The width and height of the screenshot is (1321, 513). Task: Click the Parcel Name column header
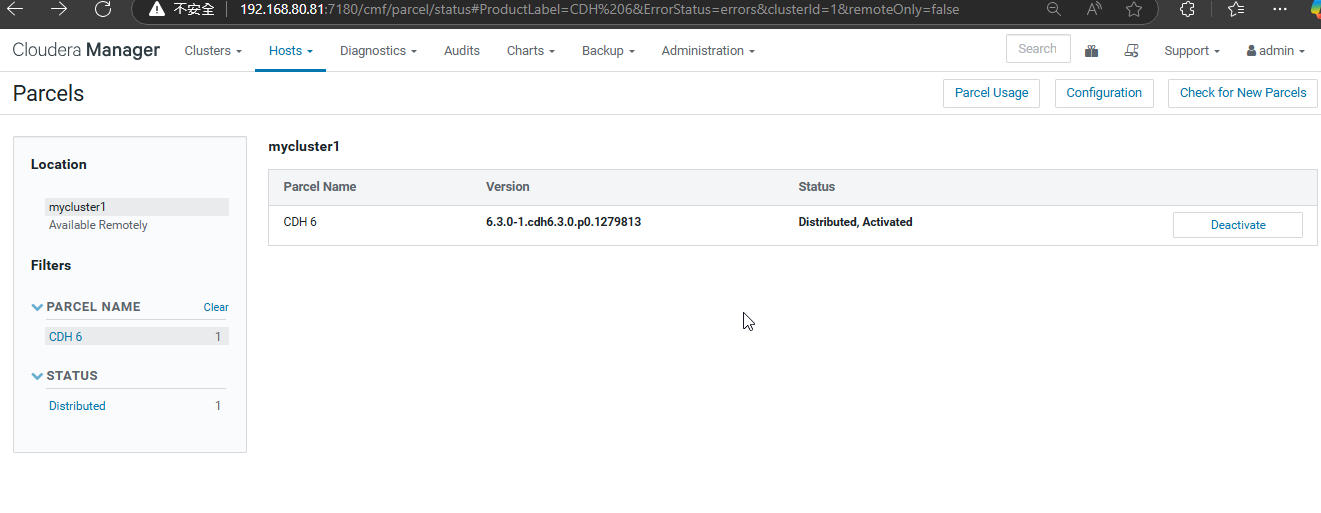[320, 187]
